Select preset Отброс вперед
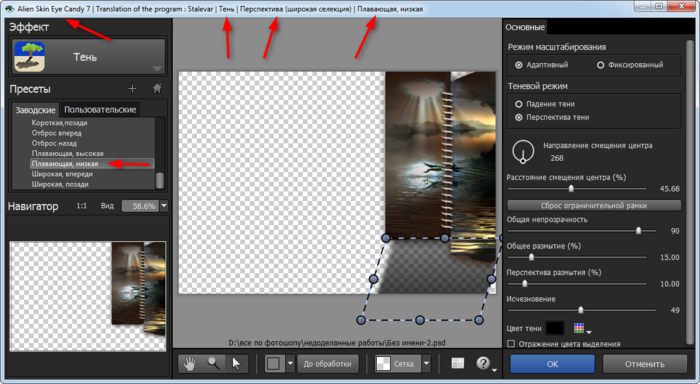 [57, 133]
